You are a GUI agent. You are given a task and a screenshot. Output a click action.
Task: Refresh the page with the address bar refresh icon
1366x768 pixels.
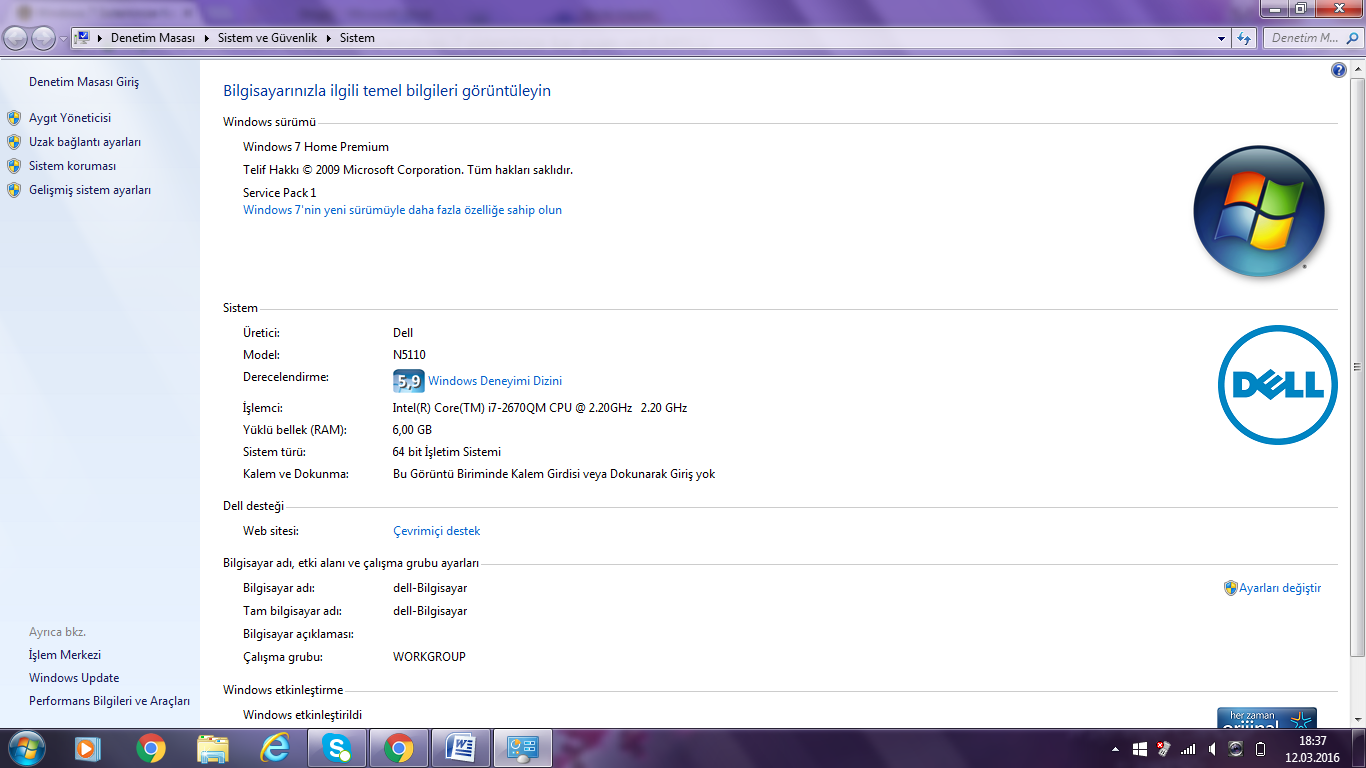pos(1244,38)
